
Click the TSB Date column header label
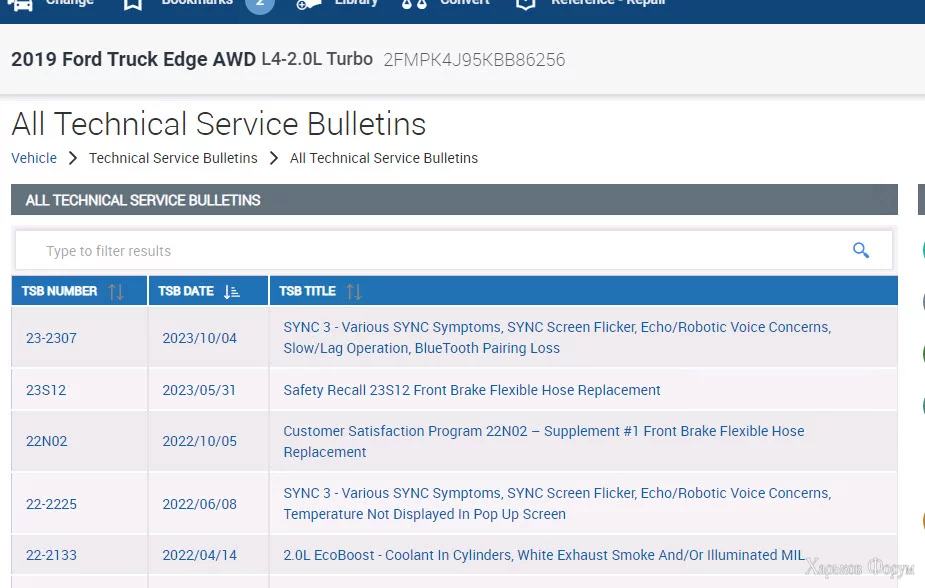click(186, 292)
